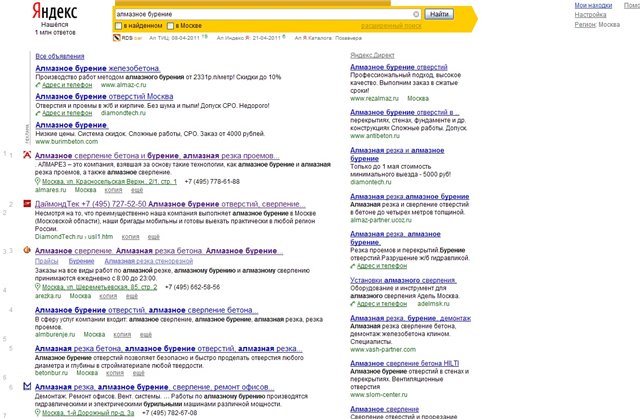Enable the «в Москве» checkbox

[171, 26]
